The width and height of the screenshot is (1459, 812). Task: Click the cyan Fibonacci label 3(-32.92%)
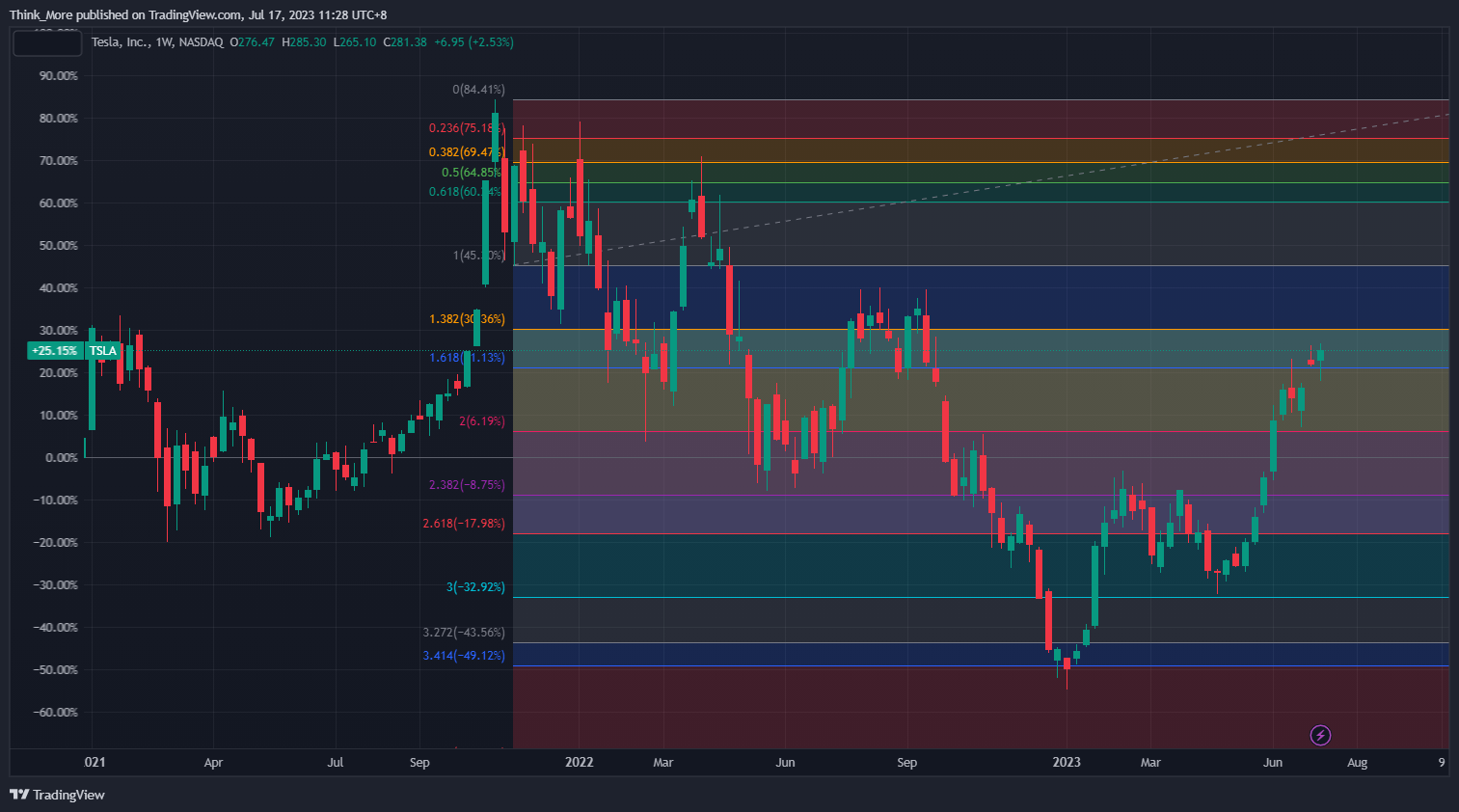(x=475, y=587)
